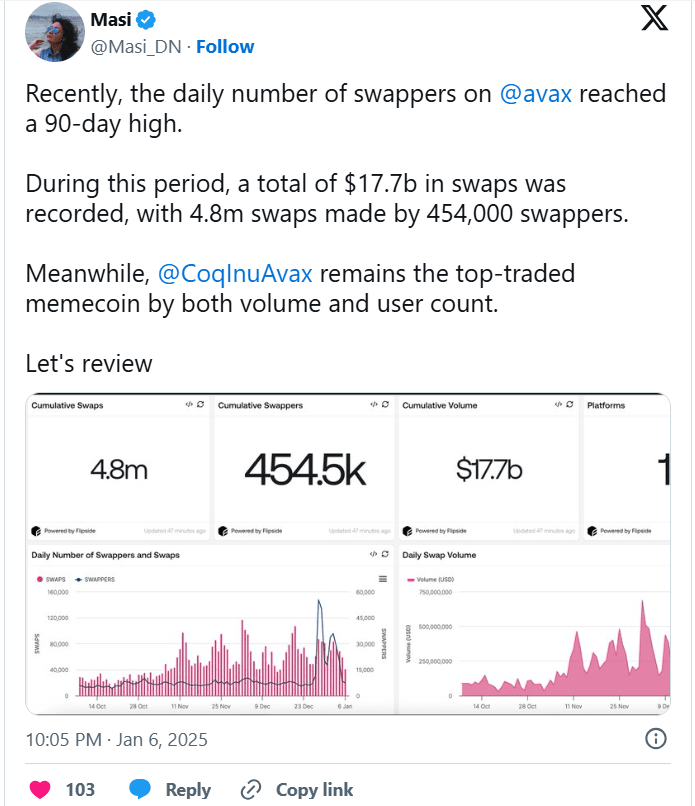Follow the @Masi_DN account

tap(225, 46)
